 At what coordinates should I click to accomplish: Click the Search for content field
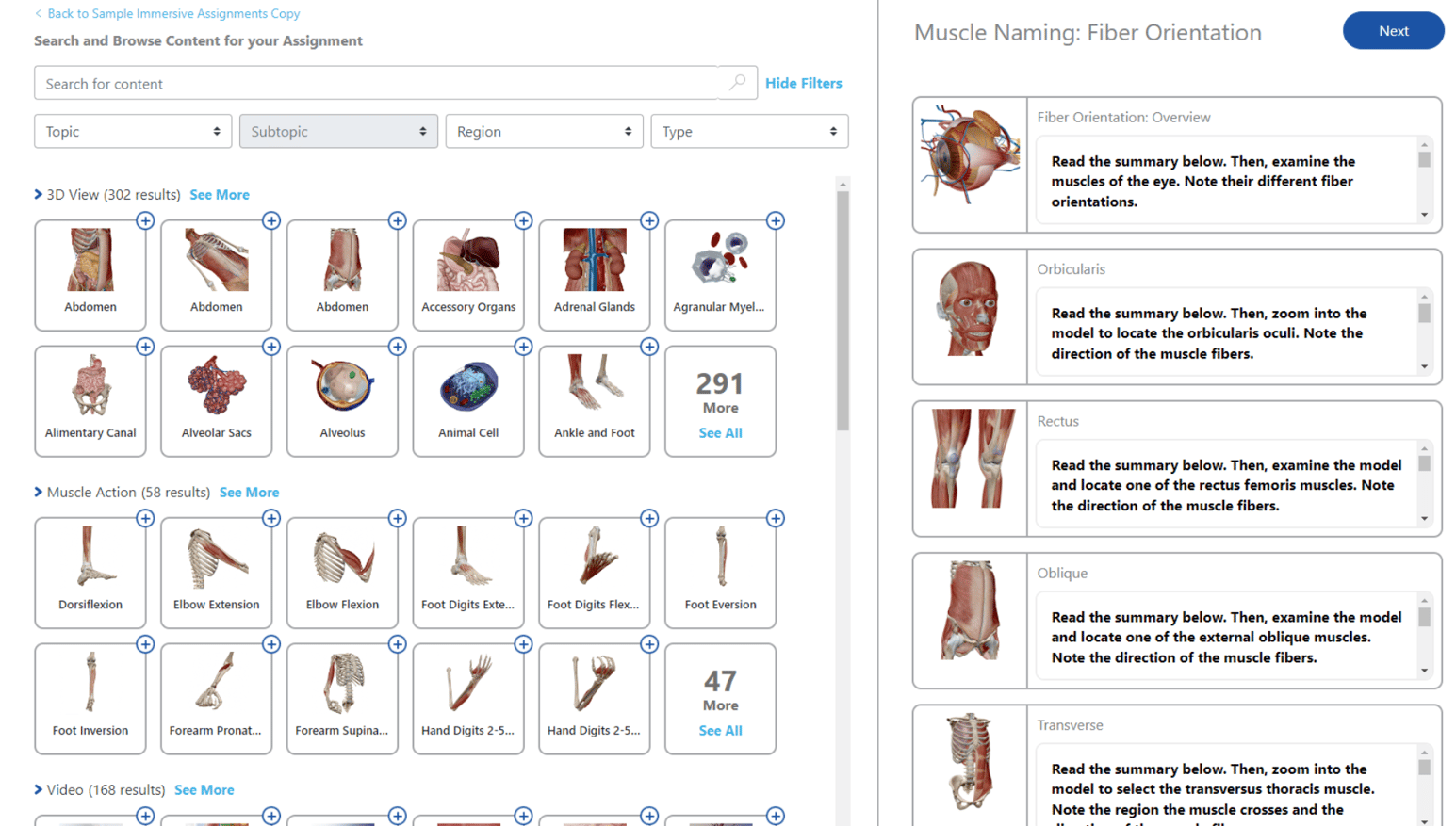(x=377, y=83)
